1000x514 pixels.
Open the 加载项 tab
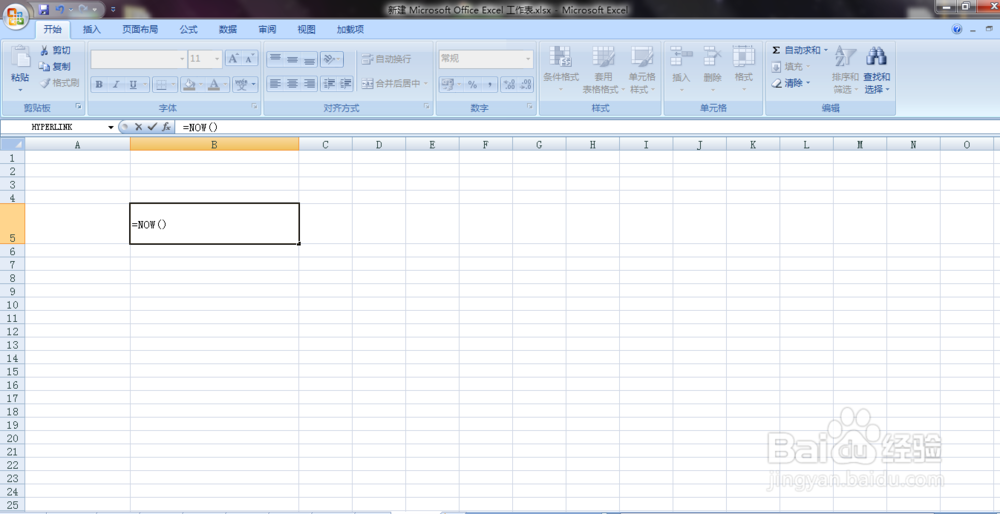(350, 29)
